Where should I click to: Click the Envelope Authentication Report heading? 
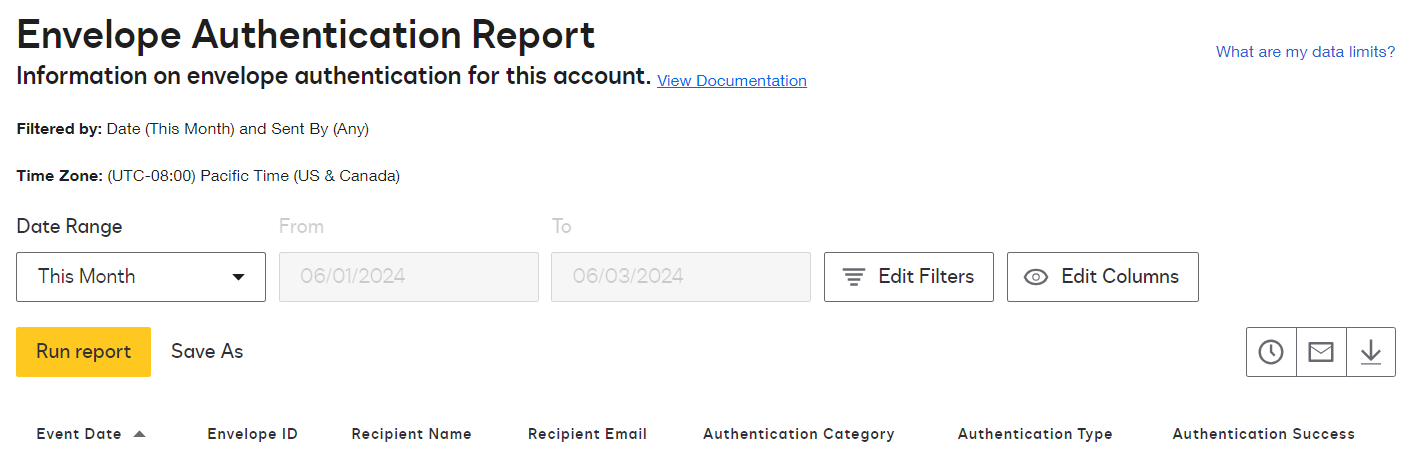click(x=306, y=35)
